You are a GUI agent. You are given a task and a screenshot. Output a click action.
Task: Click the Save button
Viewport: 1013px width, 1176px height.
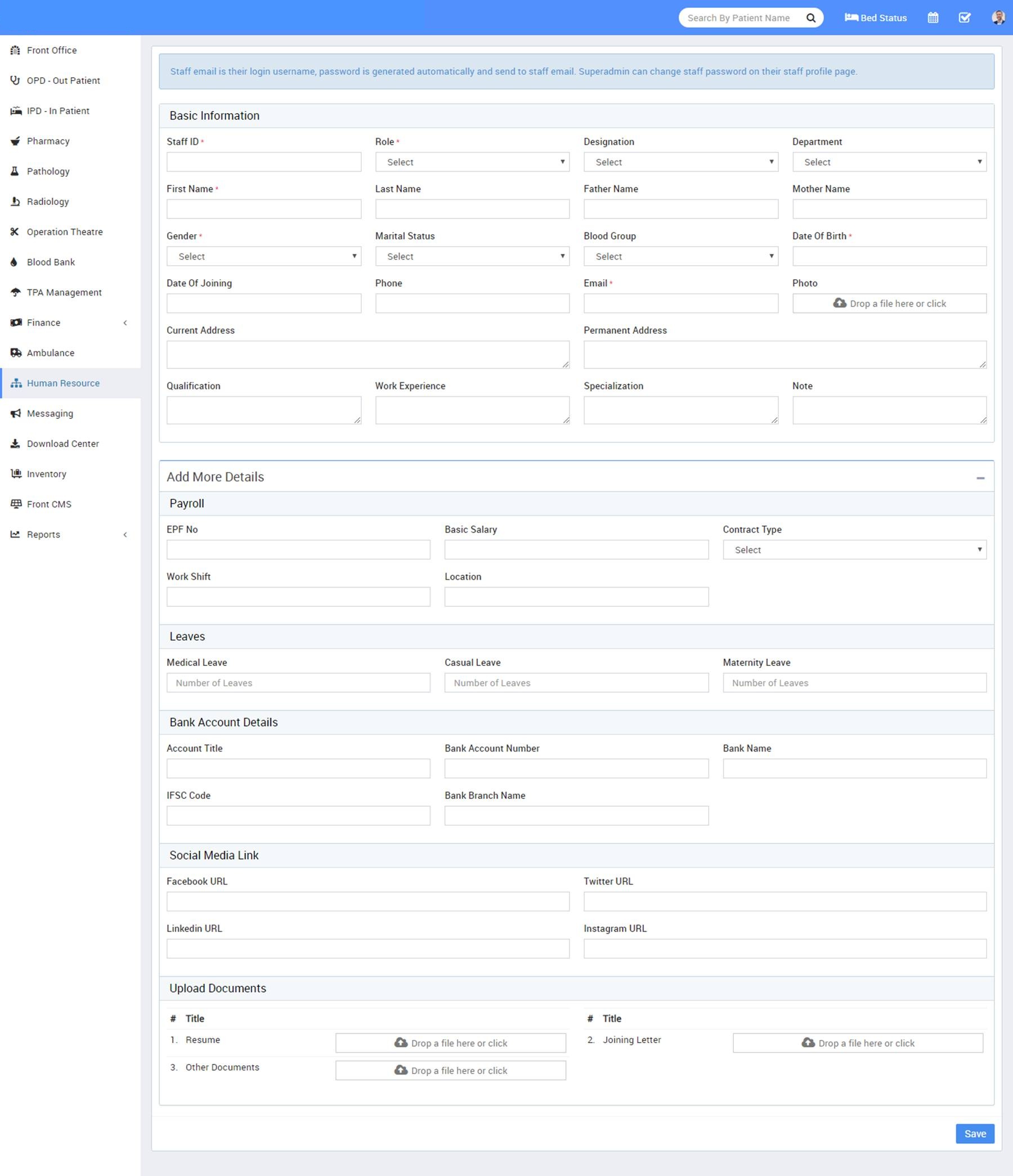(974, 1133)
